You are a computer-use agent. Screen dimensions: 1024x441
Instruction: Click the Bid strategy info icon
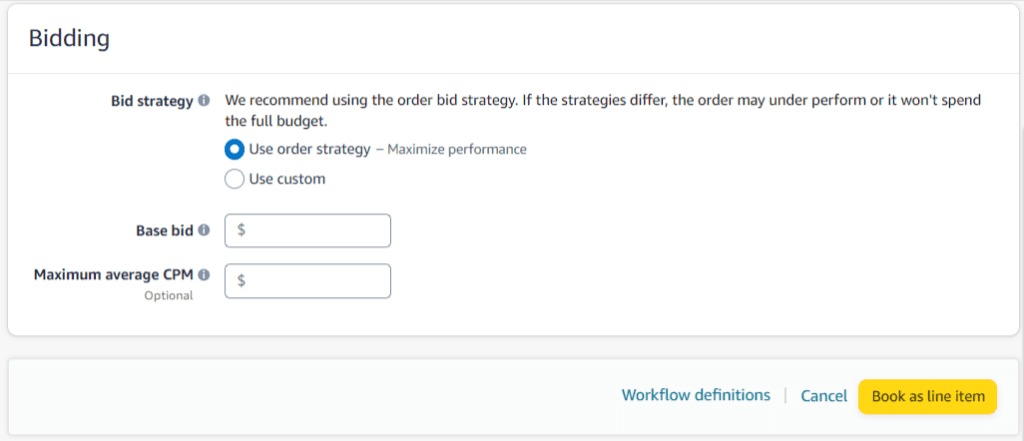pos(204,101)
